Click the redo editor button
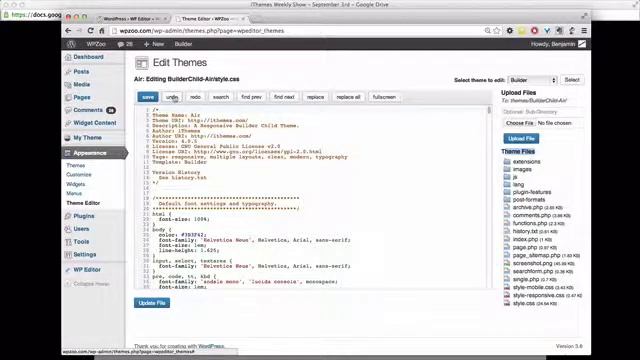640x360 pixels. tap(195, 97)
